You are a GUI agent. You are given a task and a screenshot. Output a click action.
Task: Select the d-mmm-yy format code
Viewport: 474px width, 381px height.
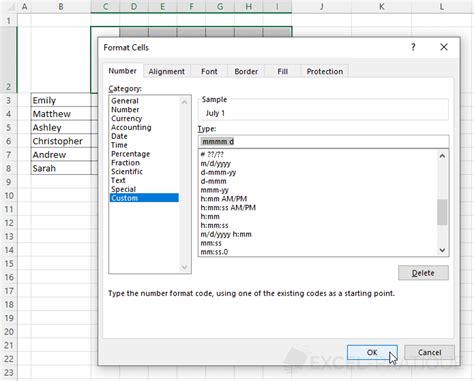tap(218, 172)
